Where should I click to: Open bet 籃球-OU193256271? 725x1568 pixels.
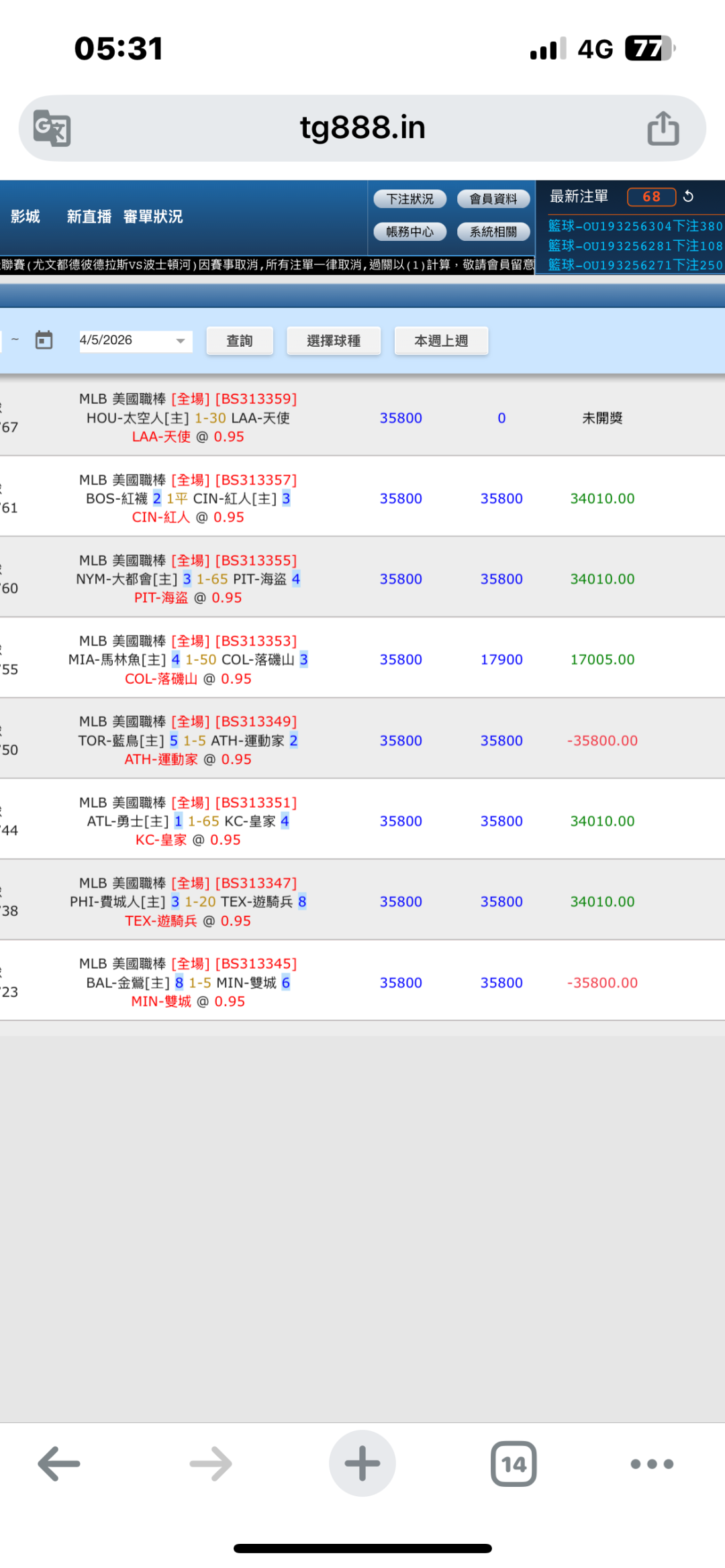click(x=635, y=265)
